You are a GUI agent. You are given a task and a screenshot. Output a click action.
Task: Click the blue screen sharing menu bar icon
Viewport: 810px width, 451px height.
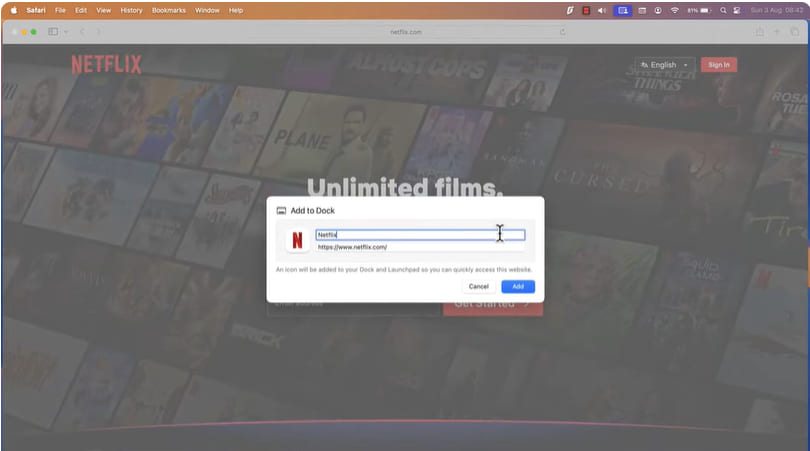pyautogui.click(x=622, y=10)
